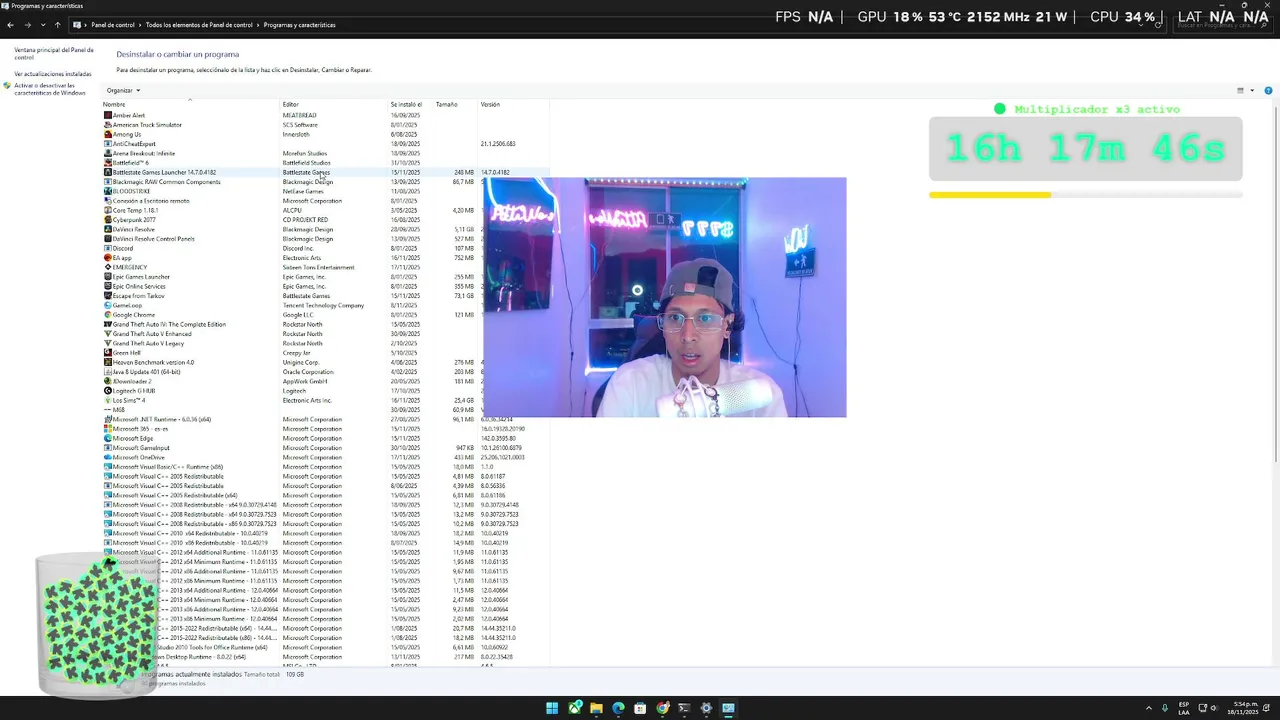Open Microsoft Store from the taskbar
1280x720 pixels.
coord(640,708)
